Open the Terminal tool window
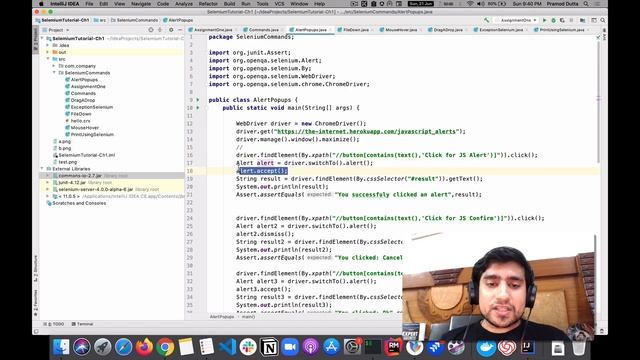This screenshot has height=360, width=640. tap(82, 324)
